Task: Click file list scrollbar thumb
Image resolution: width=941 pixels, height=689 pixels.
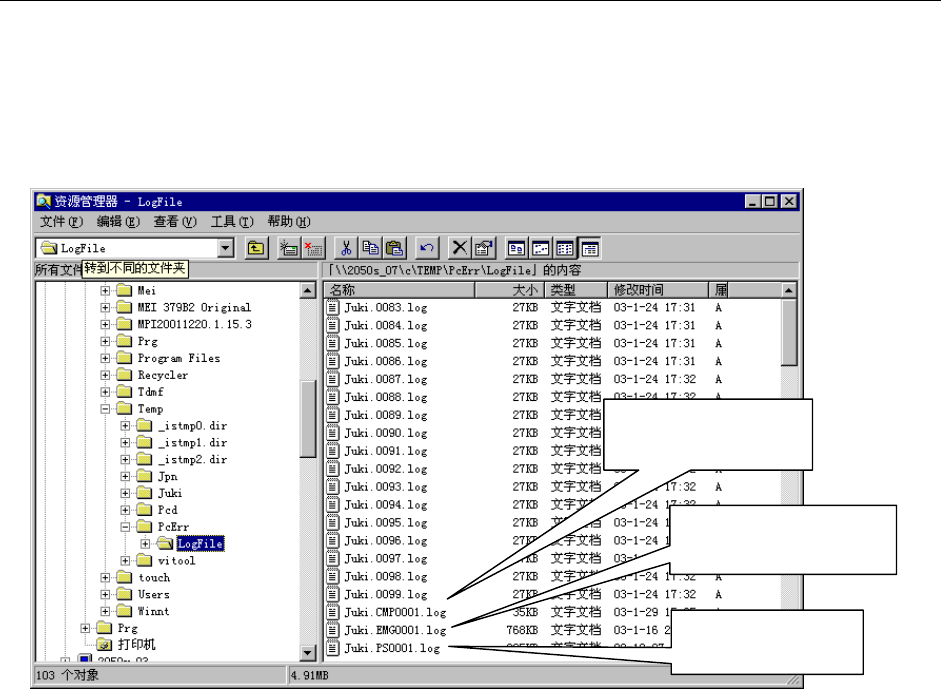Action: [789, 332]
